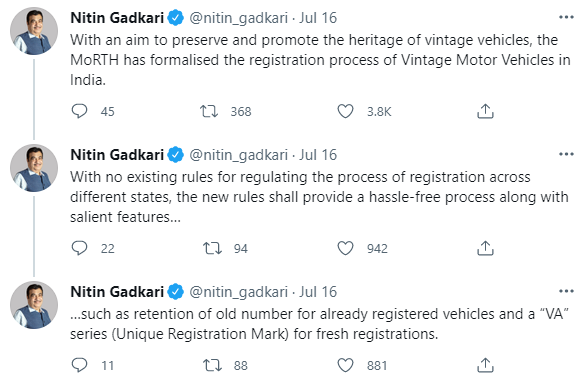Like the tweet with 881 likes

[345, 365]
